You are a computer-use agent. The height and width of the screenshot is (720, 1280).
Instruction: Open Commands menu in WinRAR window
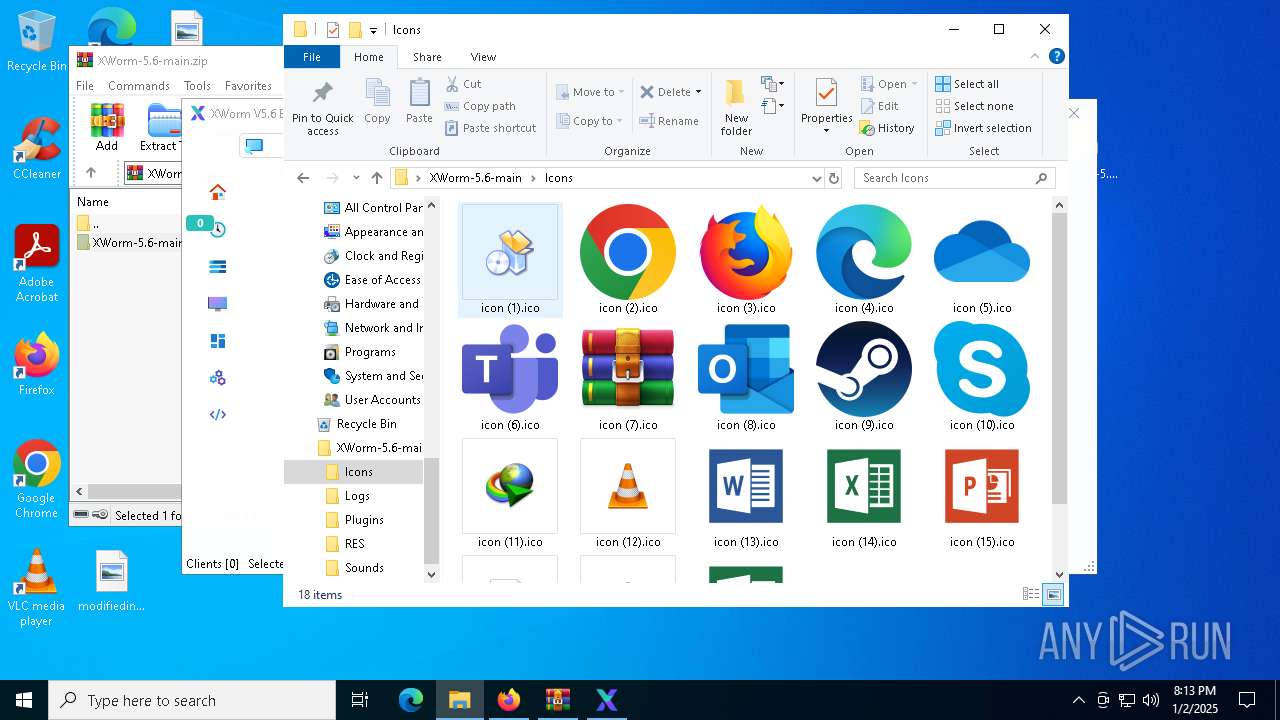139,86
